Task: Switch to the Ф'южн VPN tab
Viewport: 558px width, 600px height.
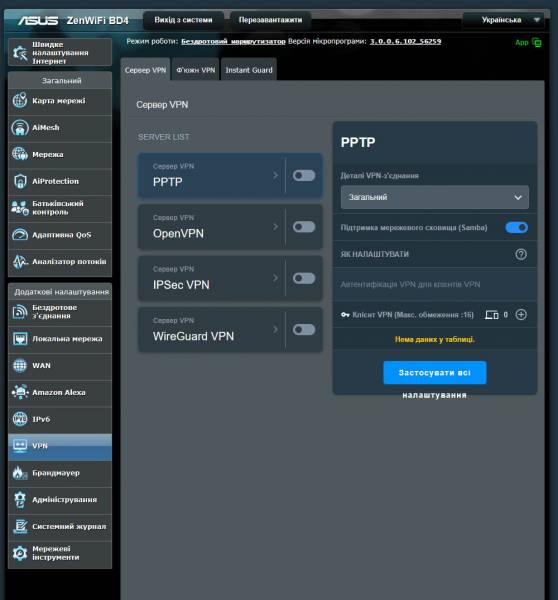Action: tap(196, 70)
